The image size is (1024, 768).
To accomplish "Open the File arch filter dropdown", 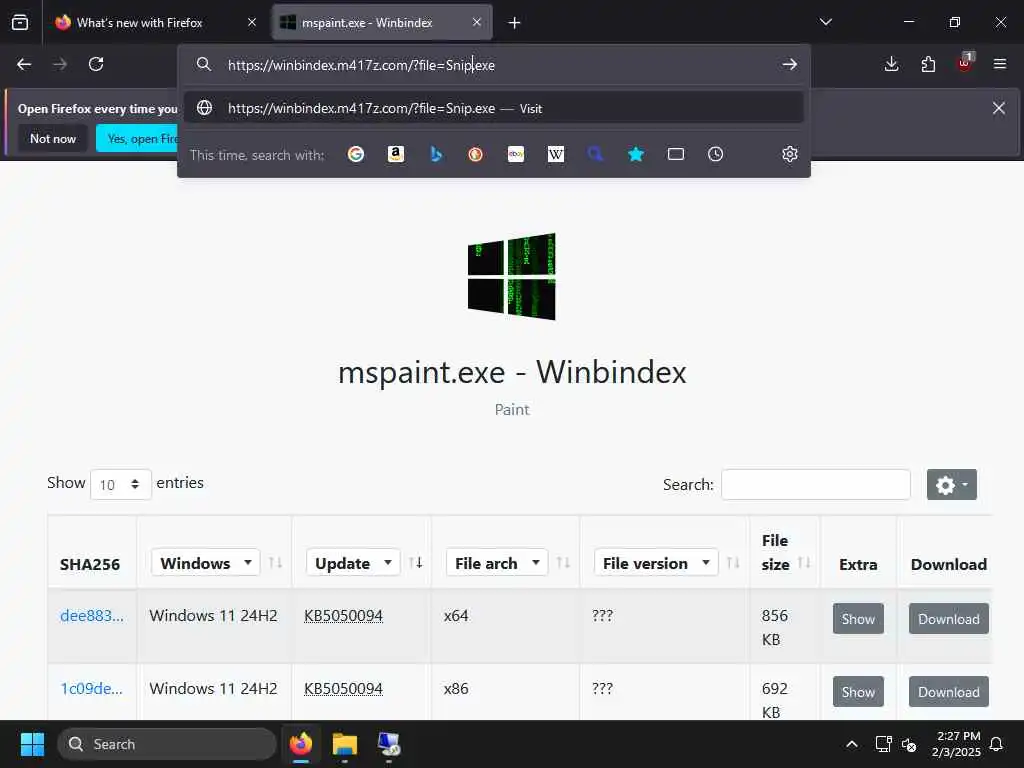I will pyautogui.click(x=497, y=562).
